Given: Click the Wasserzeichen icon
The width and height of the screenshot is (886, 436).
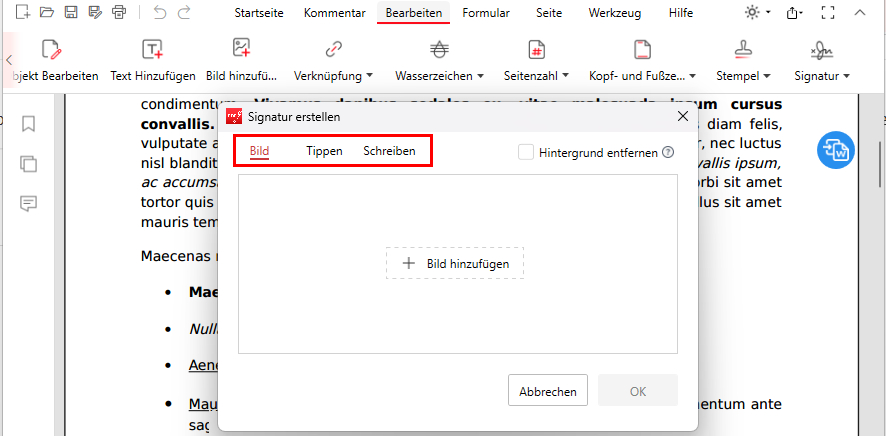Looking at the screenshot, I should pyautogui.click(x=439, y=50).
